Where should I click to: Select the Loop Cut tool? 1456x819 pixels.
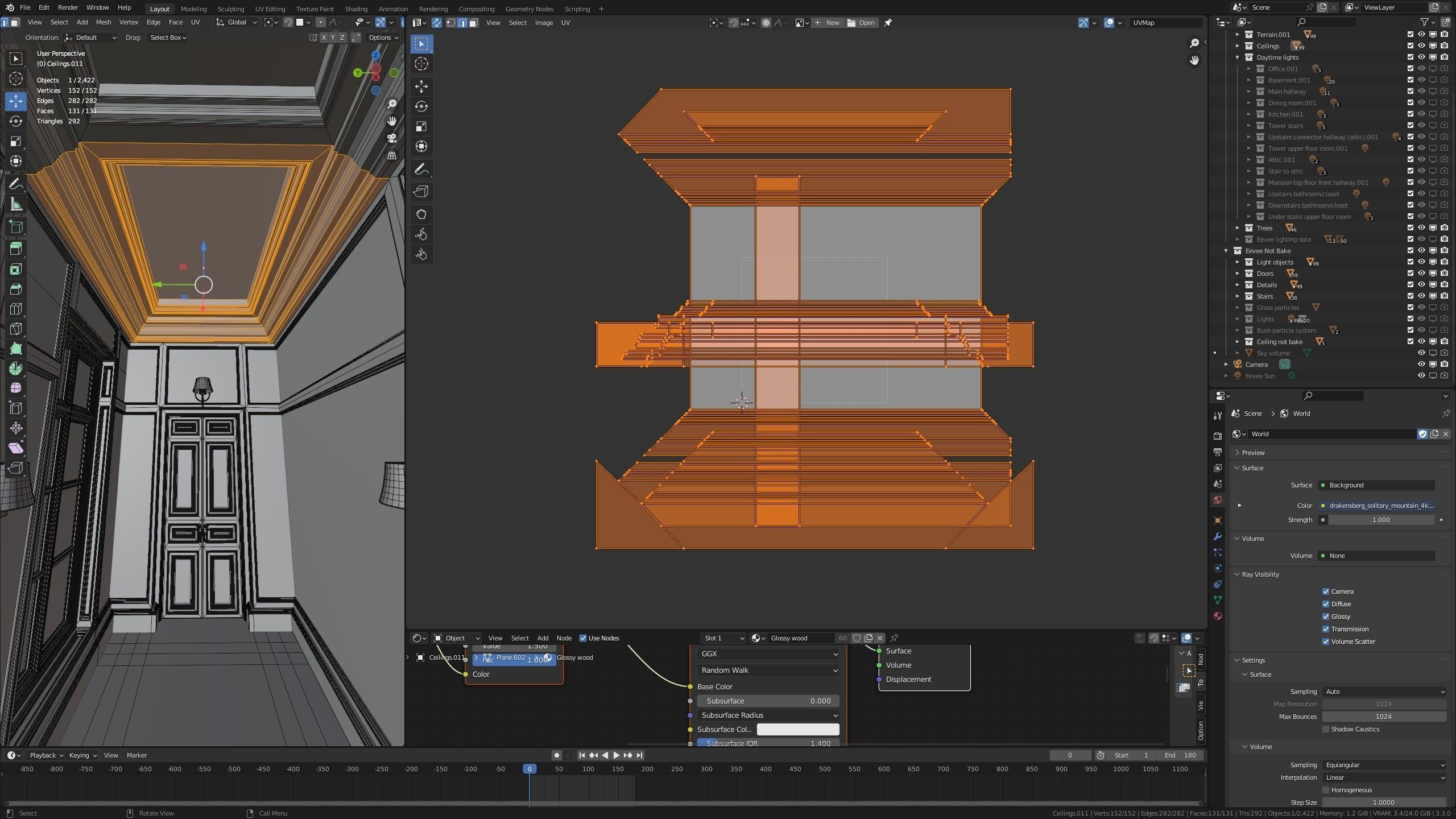tap(16, 309)
